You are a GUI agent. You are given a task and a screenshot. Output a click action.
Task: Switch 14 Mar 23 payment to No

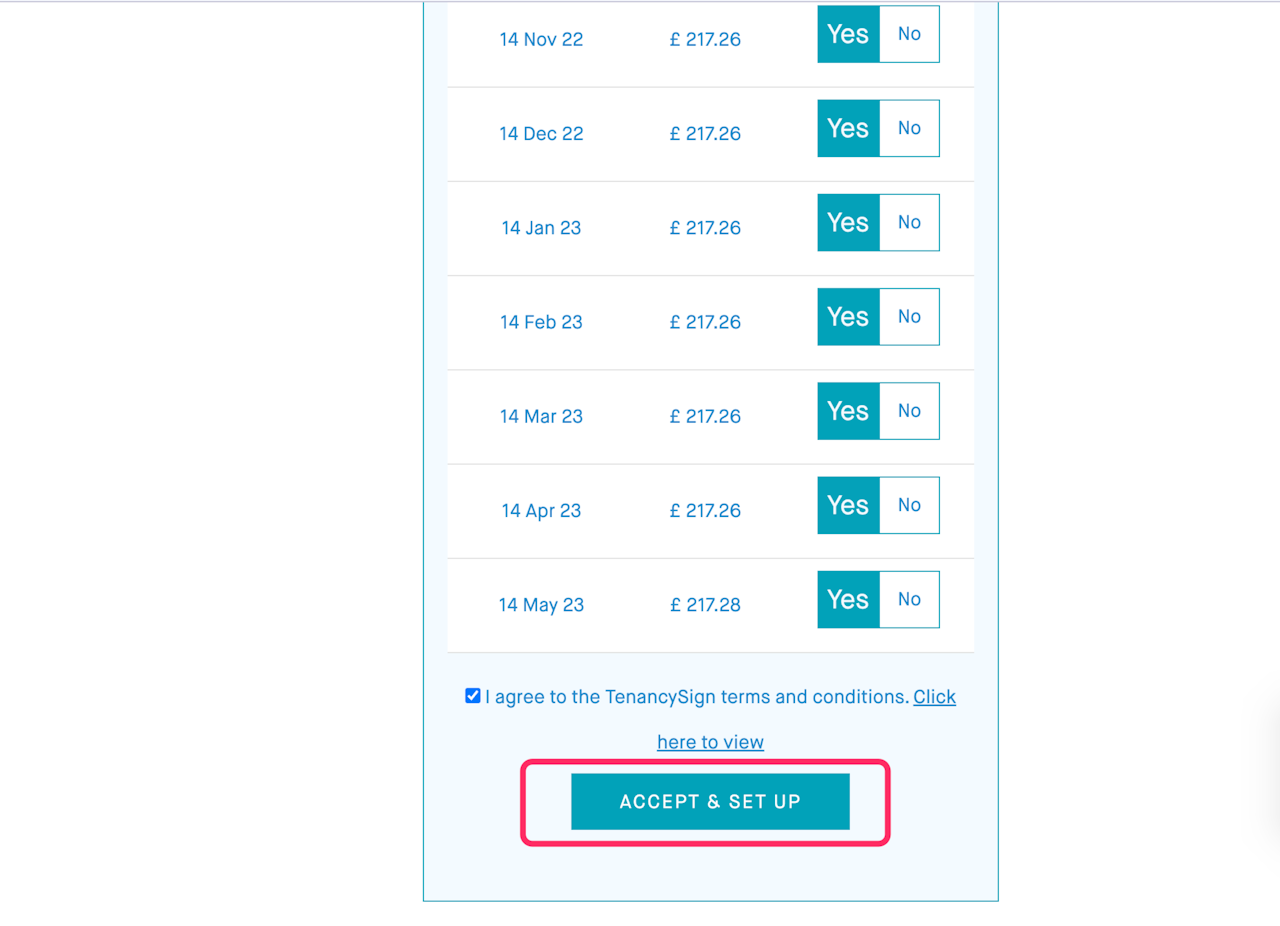[909, 411]
